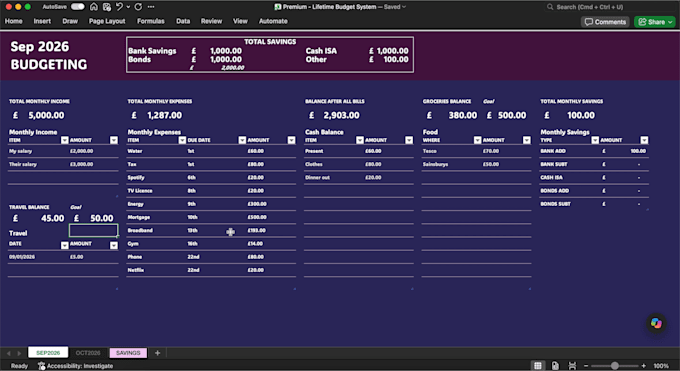
Task: Open Travel AMOUNT filter dropdown
Action: (x=114, y=246)
